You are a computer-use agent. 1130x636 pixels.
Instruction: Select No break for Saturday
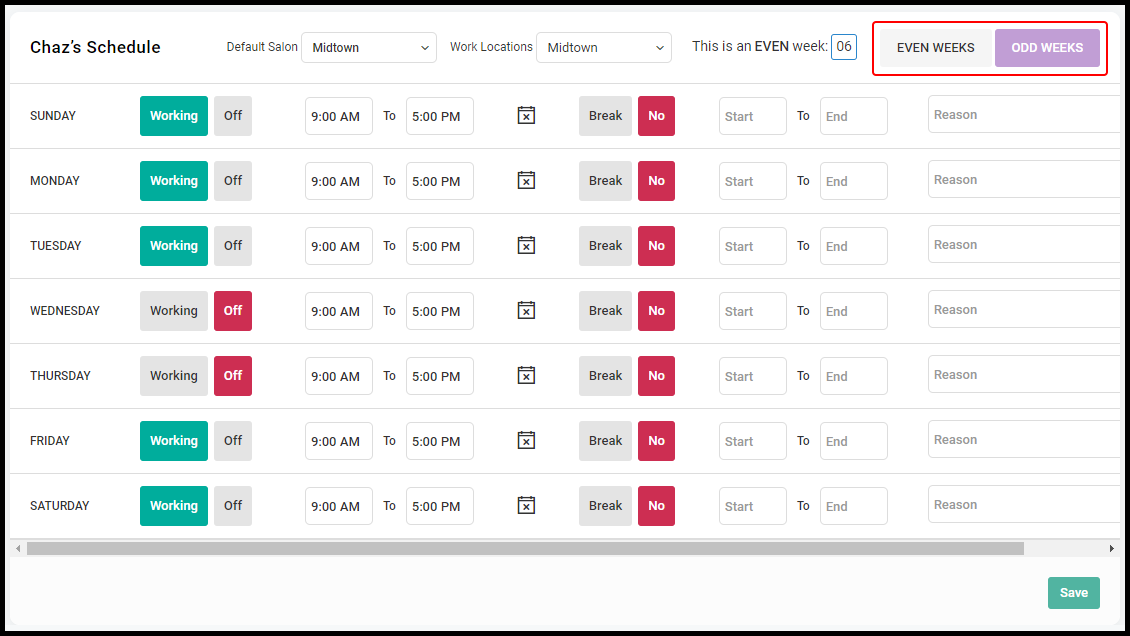click(x=657, y=506)
